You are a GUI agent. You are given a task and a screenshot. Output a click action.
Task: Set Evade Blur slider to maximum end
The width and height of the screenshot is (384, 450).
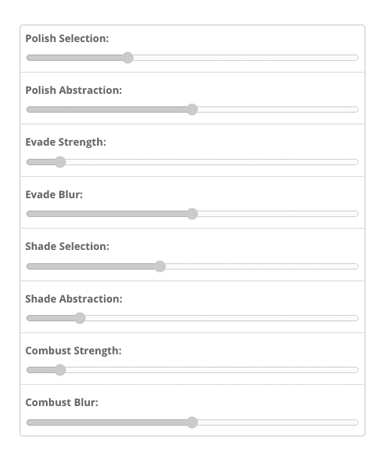click(x=357, y=214)
